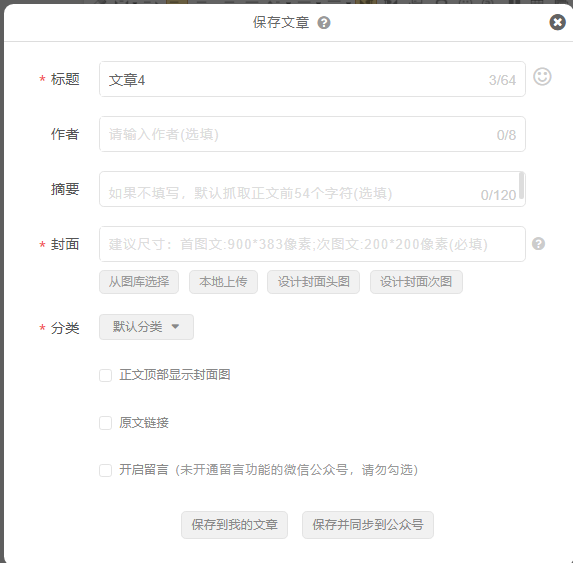Screen dimensions: 573x563
Task: Click 保存到我的文章 button
Action: click(x=235, y=525)
